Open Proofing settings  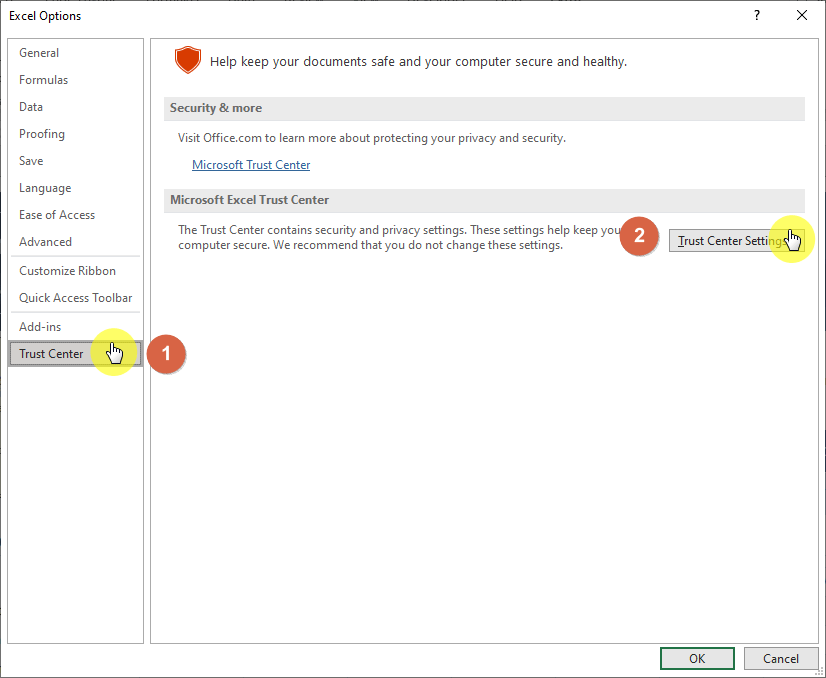click(x=75, y=134)
